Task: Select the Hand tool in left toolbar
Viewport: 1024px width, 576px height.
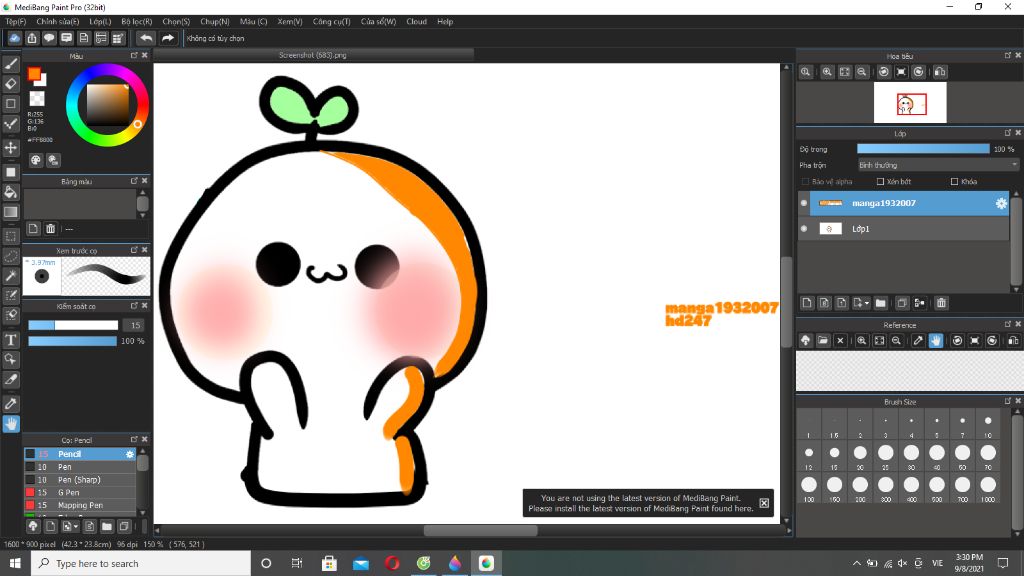Action: point(11,424)
